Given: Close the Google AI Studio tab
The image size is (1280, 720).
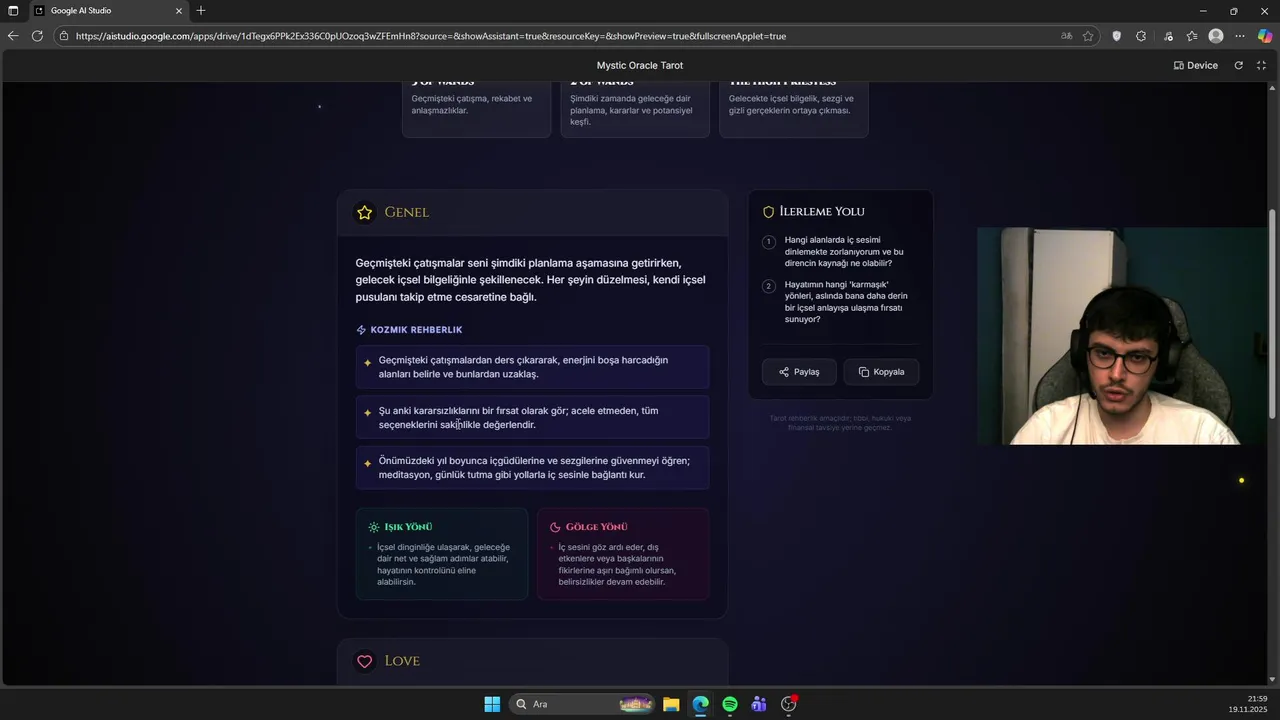Looking at the screenshot, I should point(180,11).
